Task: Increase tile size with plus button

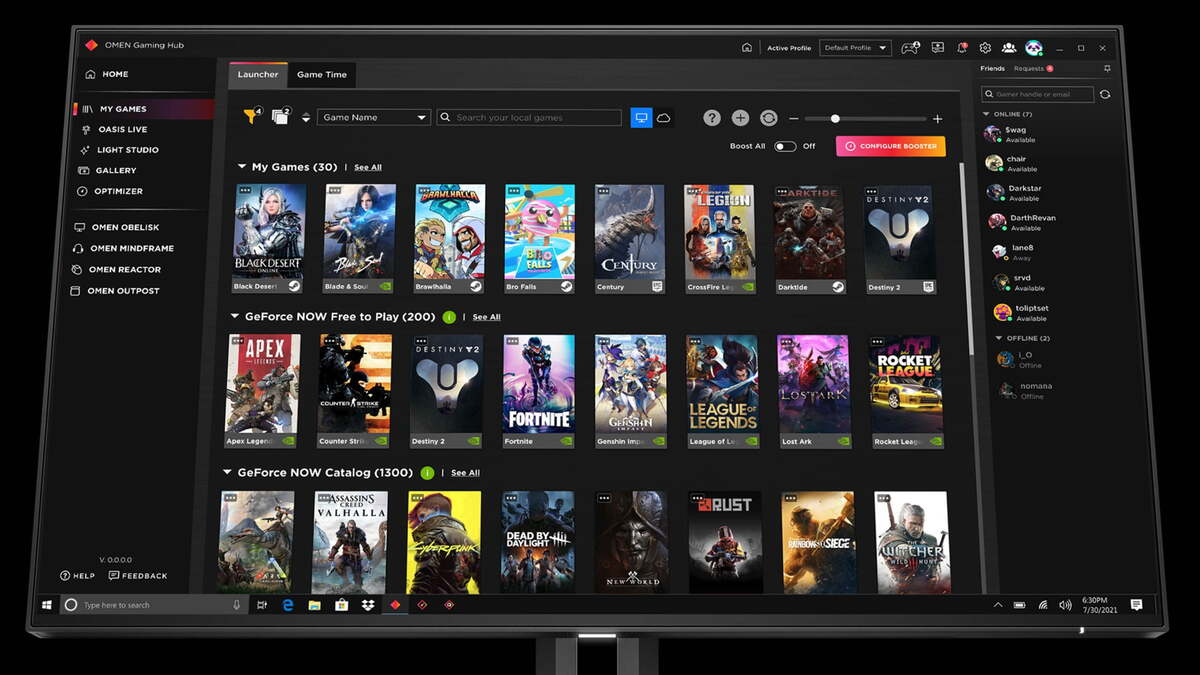Action: click(937, 119)
